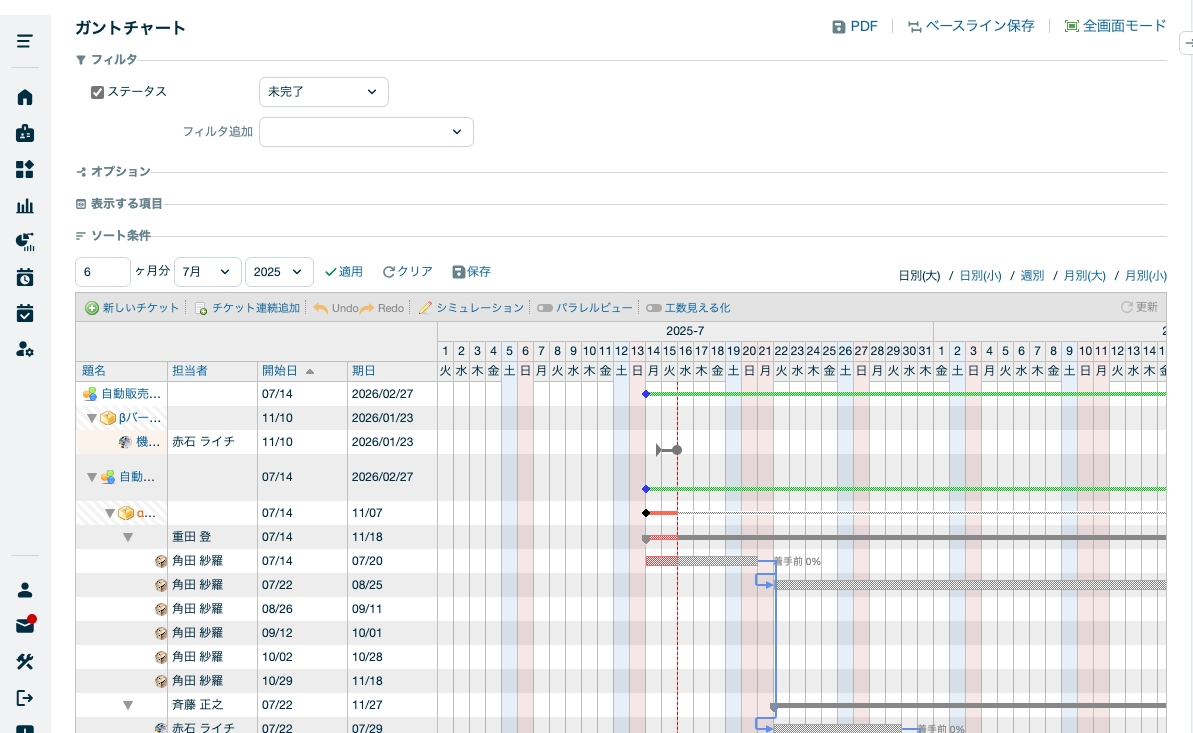Toggle the パラレルビュー switch
This screenshot has height=733, width=1193.
[545, 308]
